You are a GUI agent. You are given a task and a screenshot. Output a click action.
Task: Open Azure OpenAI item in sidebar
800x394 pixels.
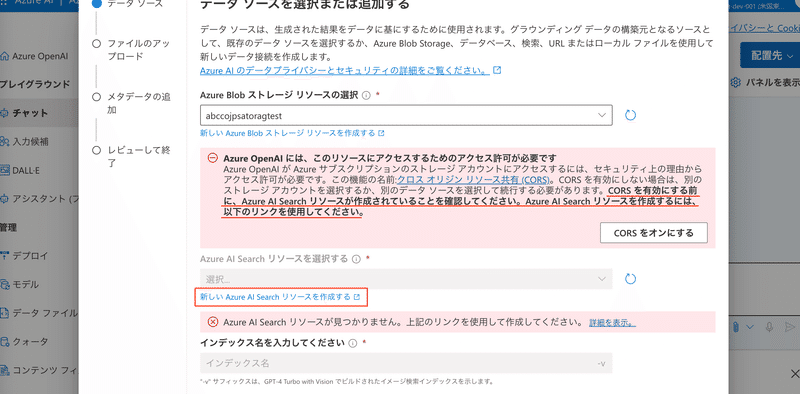40,56
